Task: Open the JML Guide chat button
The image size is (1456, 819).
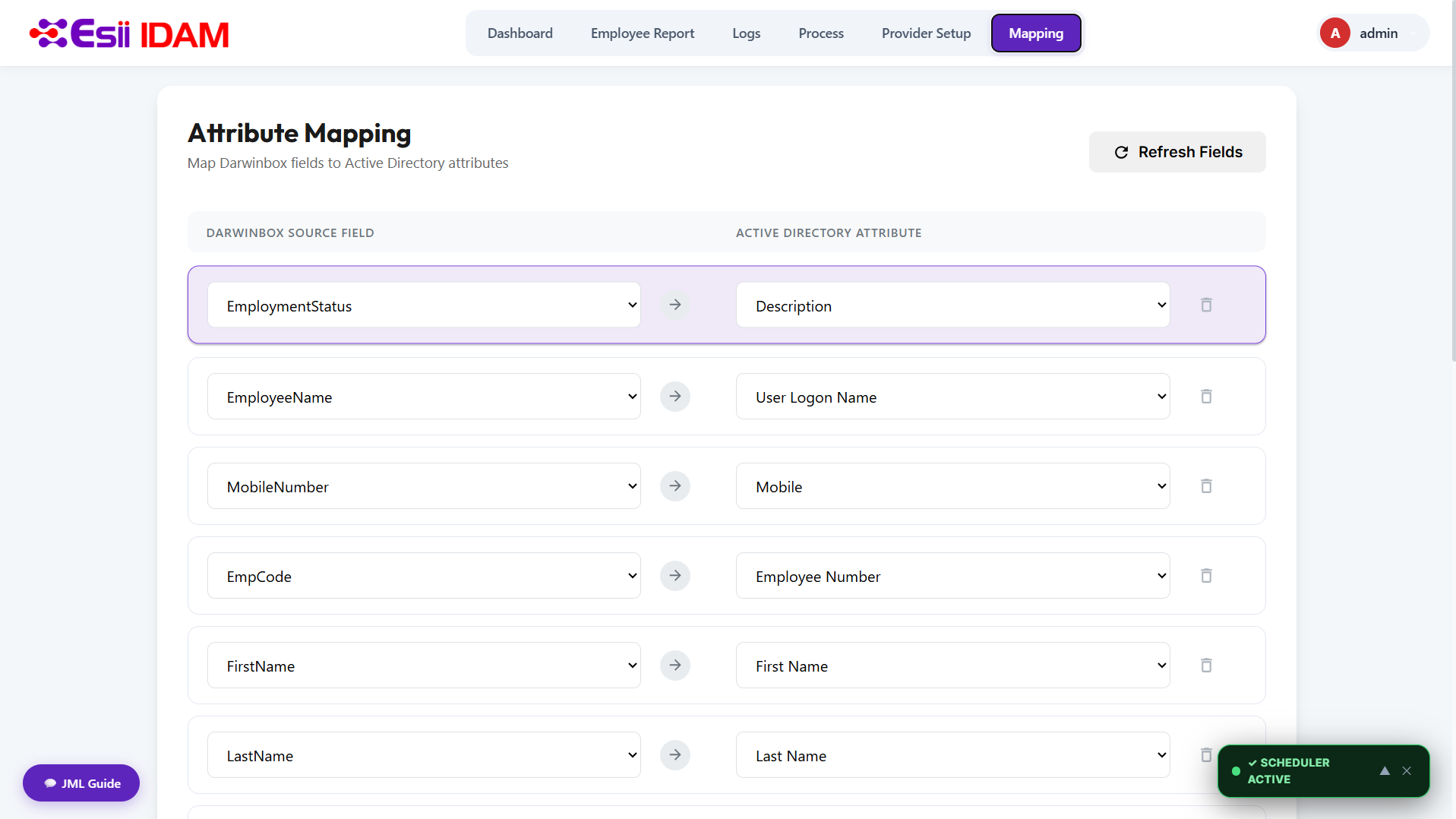Action: pyautogui.click(x=81, y=783)
